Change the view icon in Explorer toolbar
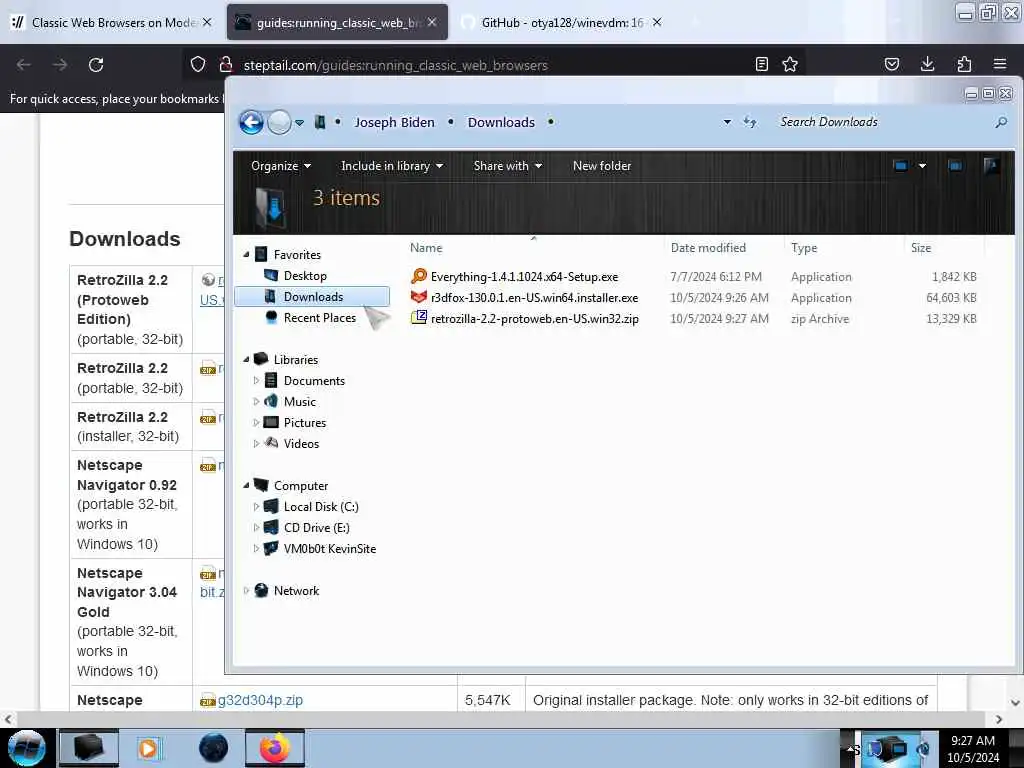 (901, 166)
